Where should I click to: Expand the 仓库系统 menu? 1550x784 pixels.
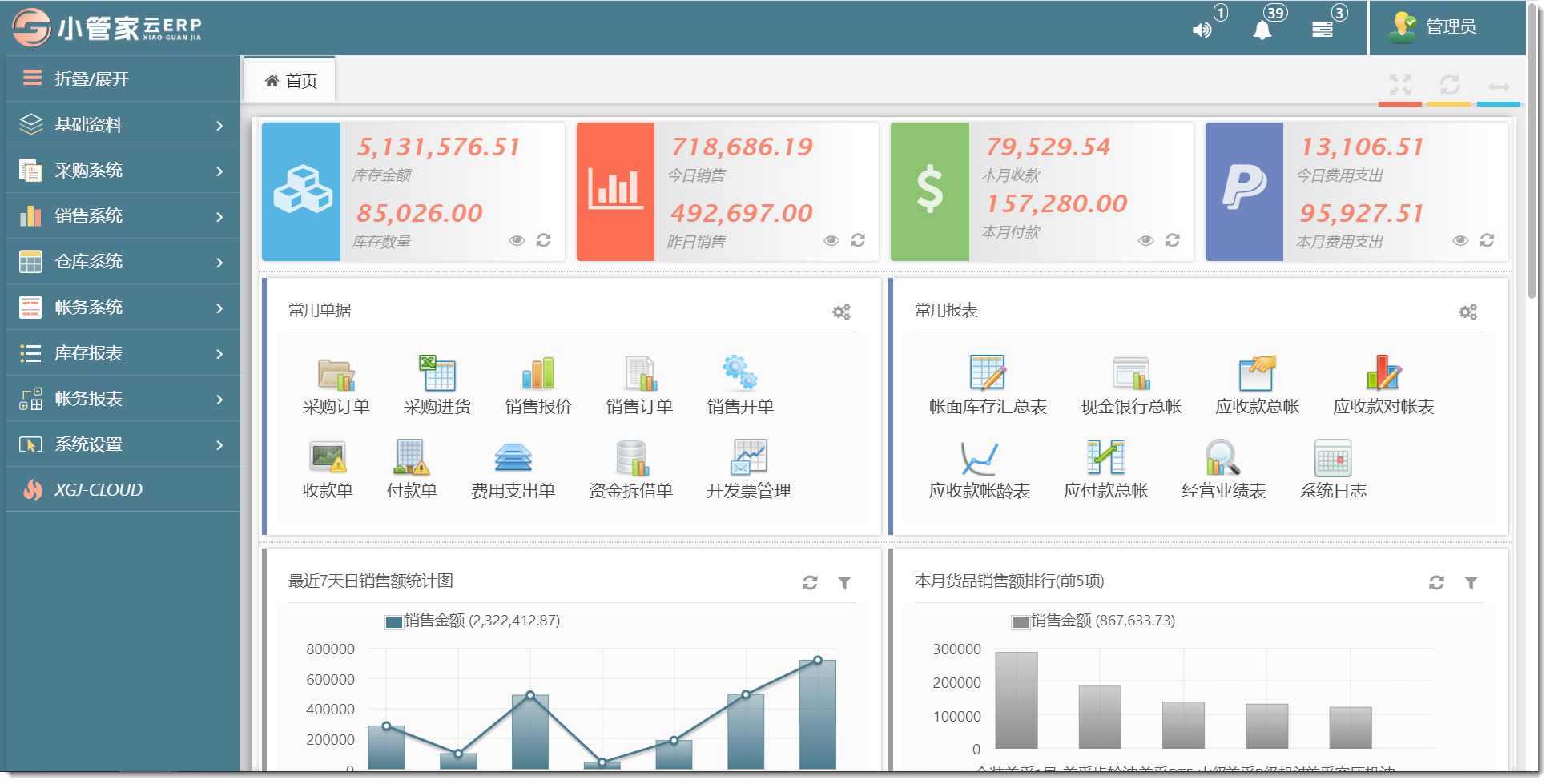(x=123, y=261)
